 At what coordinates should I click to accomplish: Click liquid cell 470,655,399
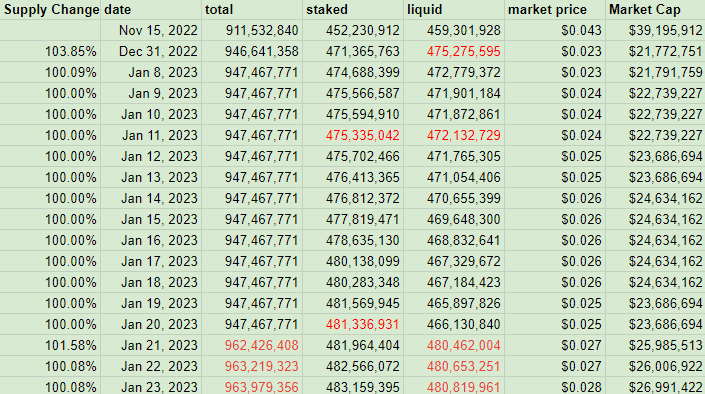tap(454, 198)
